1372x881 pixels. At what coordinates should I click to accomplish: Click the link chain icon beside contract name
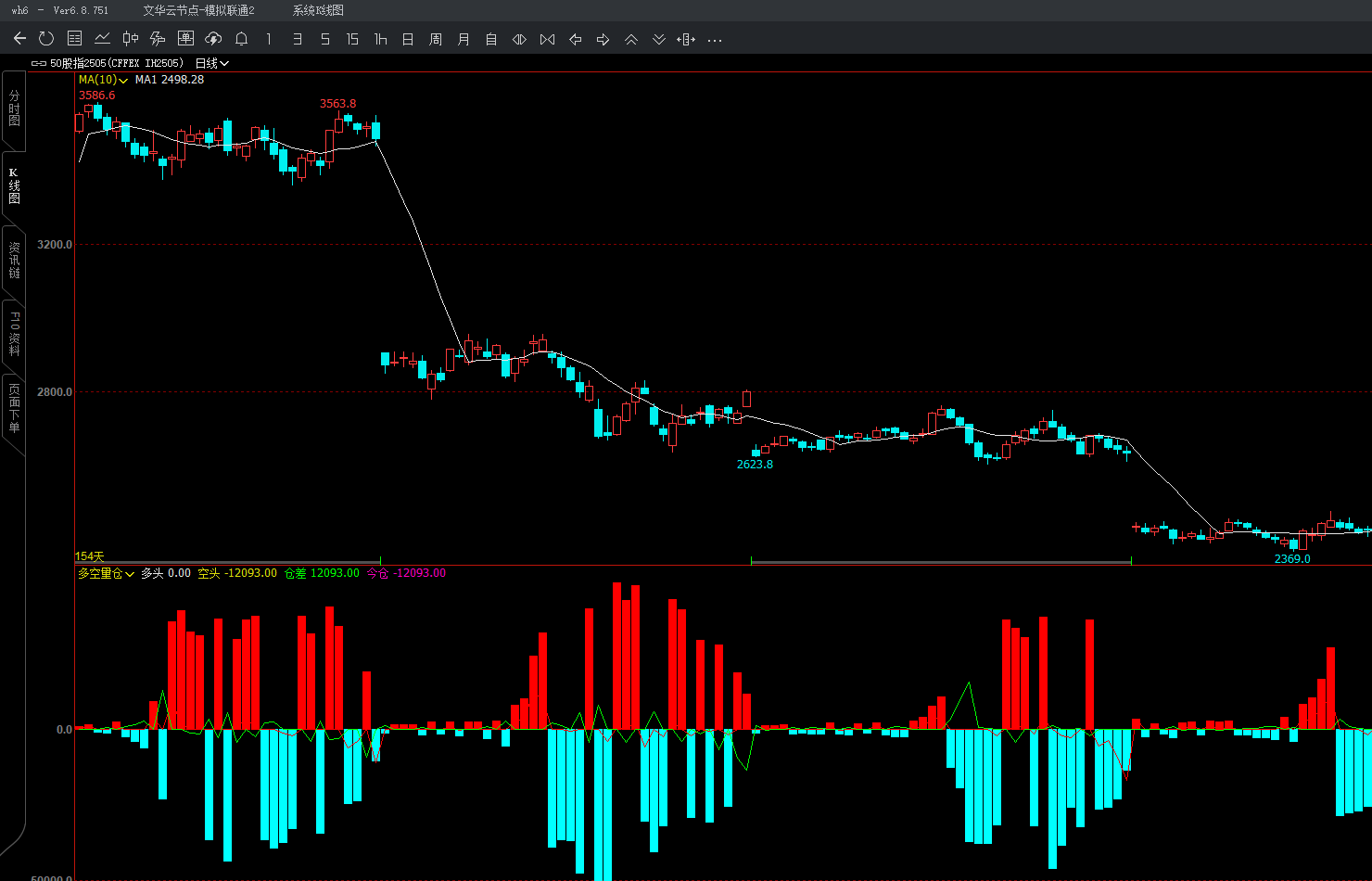click(x=39, y=63)
